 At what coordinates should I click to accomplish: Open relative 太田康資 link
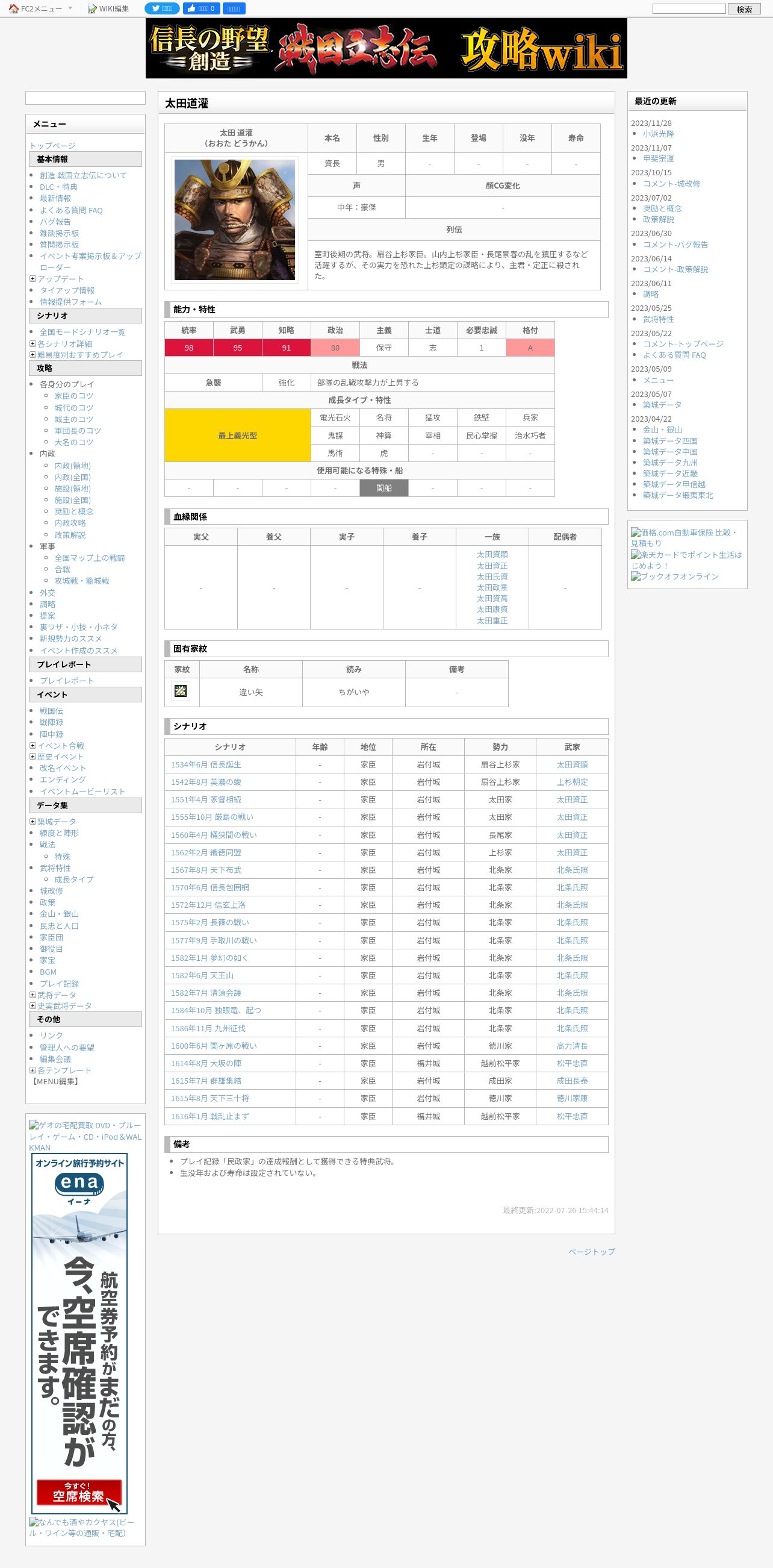pyautogui.click(x=492, y=609)
